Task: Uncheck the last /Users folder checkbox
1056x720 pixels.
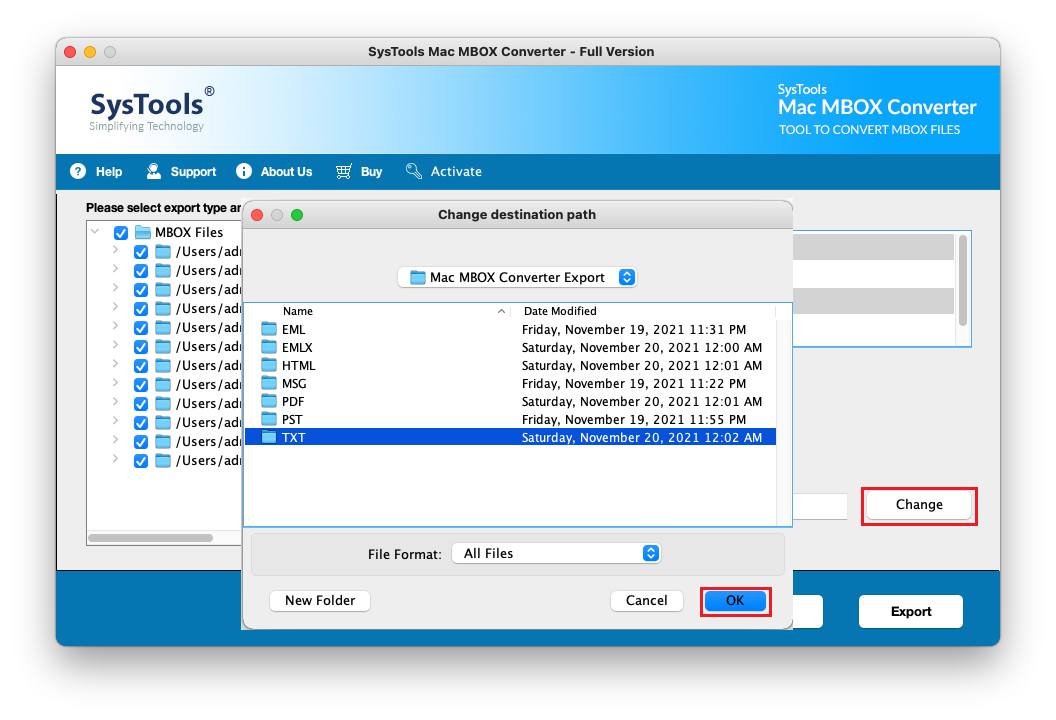Action: pos(141,461)
